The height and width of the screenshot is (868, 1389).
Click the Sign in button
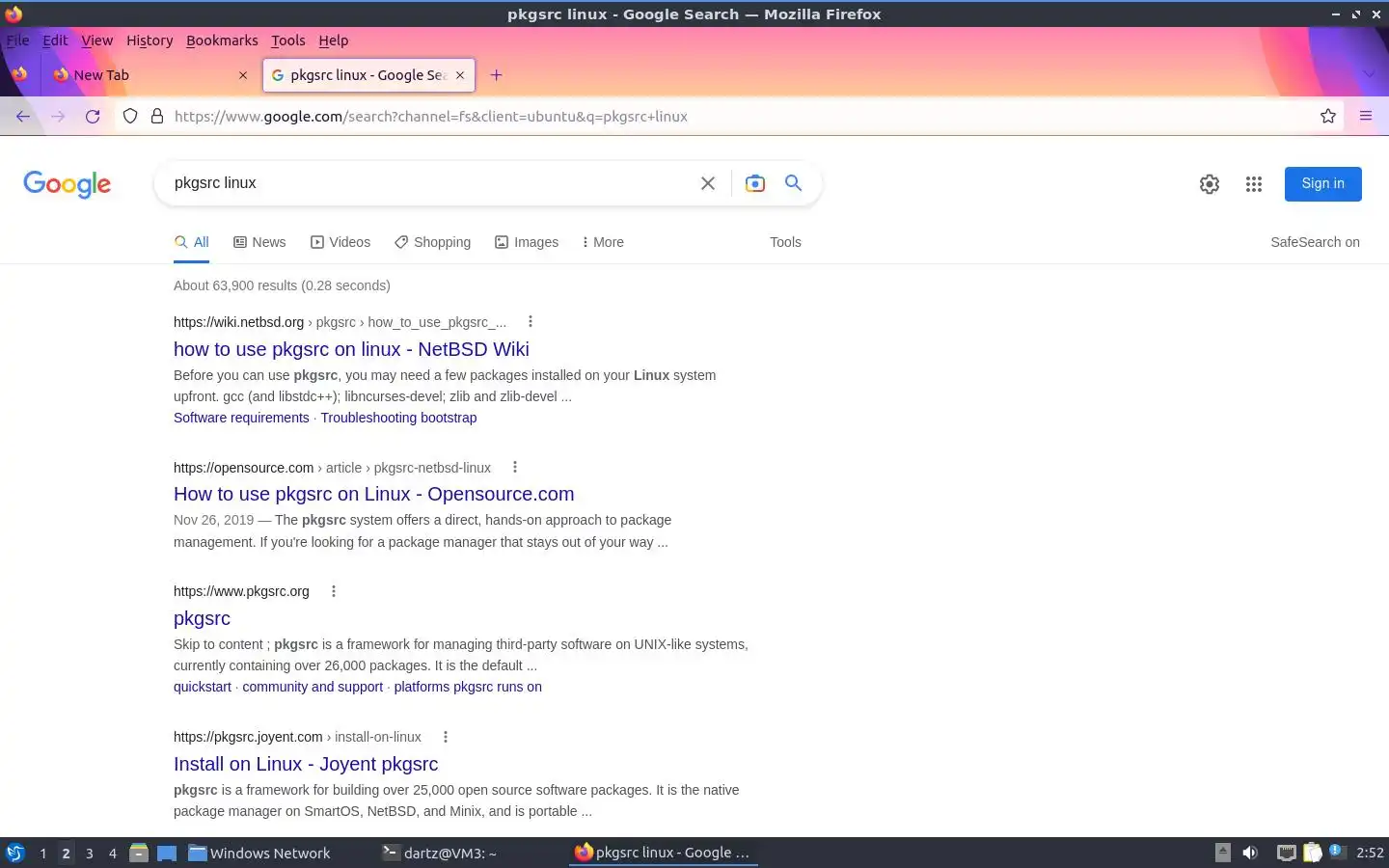click(x=1322, y=184)
